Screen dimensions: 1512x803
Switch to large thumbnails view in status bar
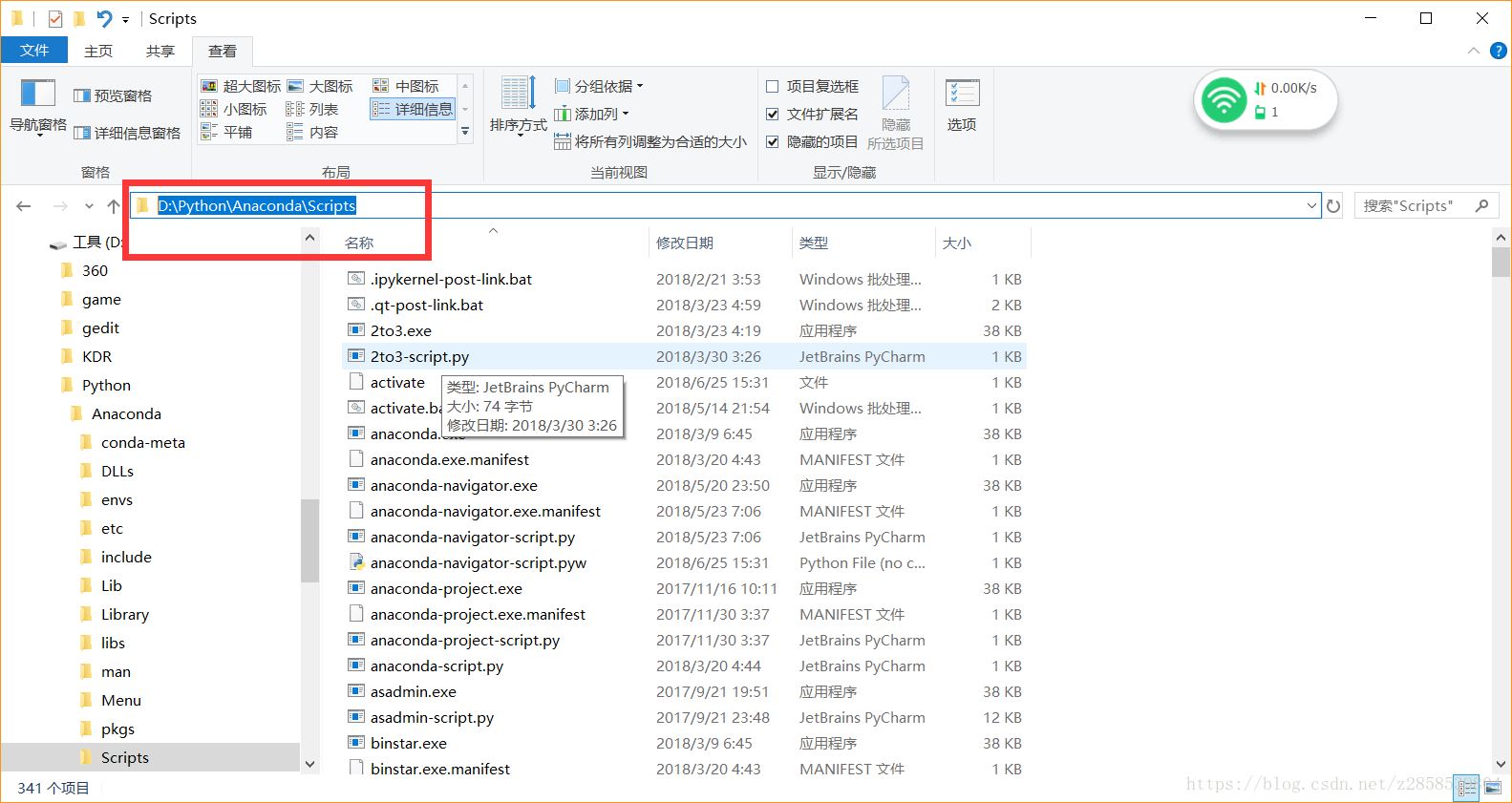[x=1491, y=789]
